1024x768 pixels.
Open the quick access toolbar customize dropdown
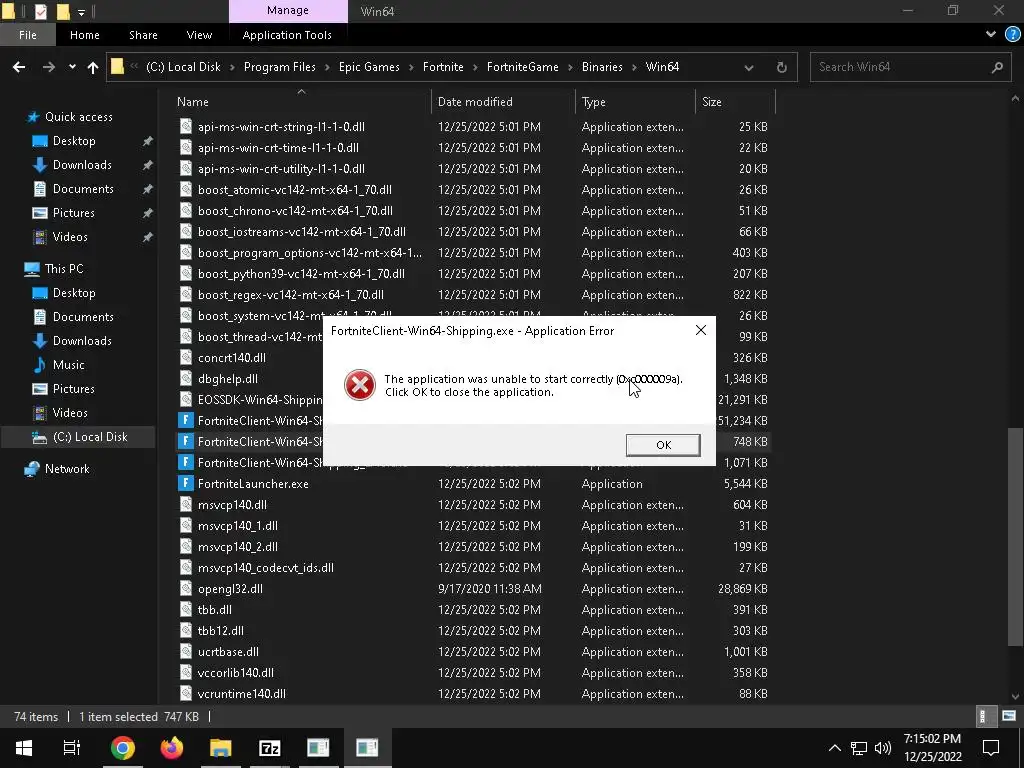point(81,12)
